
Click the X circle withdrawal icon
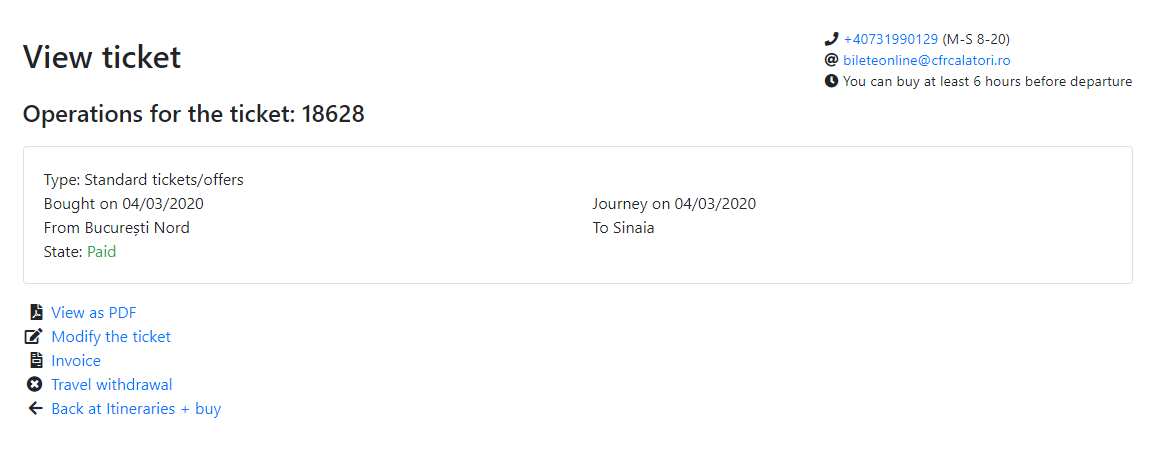pyautogui.click(x=35, y=385)
